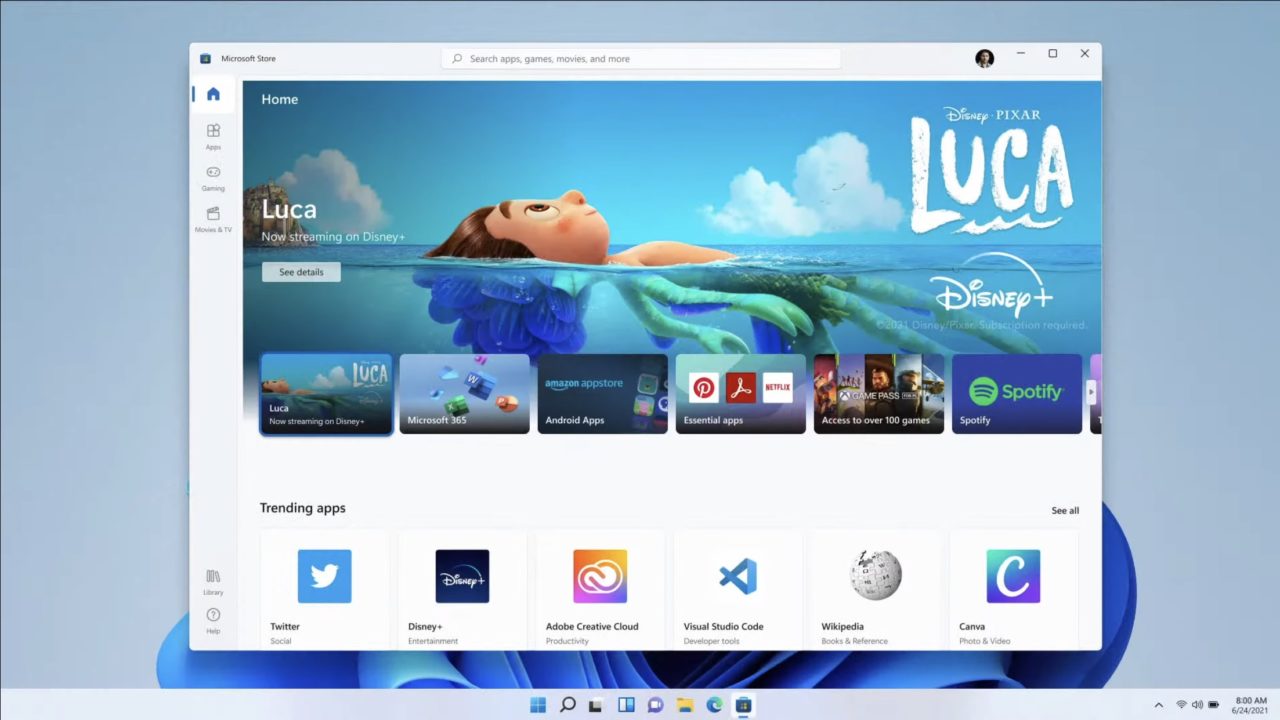Open the Apps section in the sidebar
The image size is (1280, 720).
213,136
